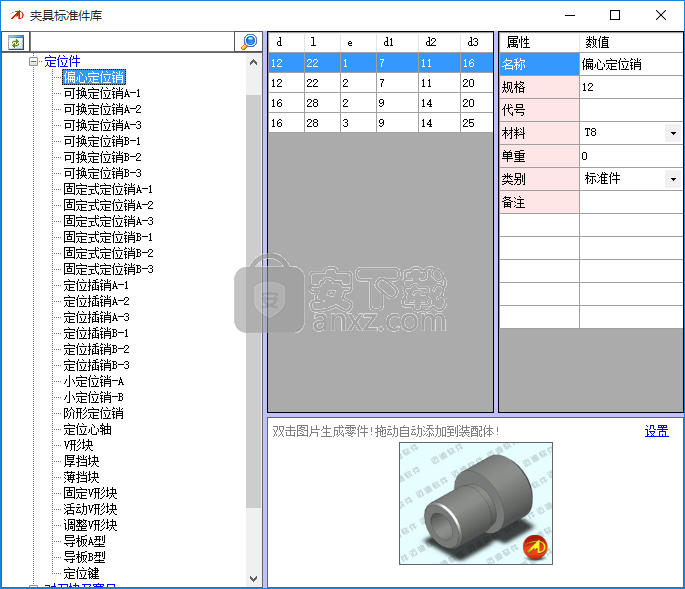Select 可换定位销A-3 tree item
The width and height of the screenshot is (685, 589).
point(103,125)
